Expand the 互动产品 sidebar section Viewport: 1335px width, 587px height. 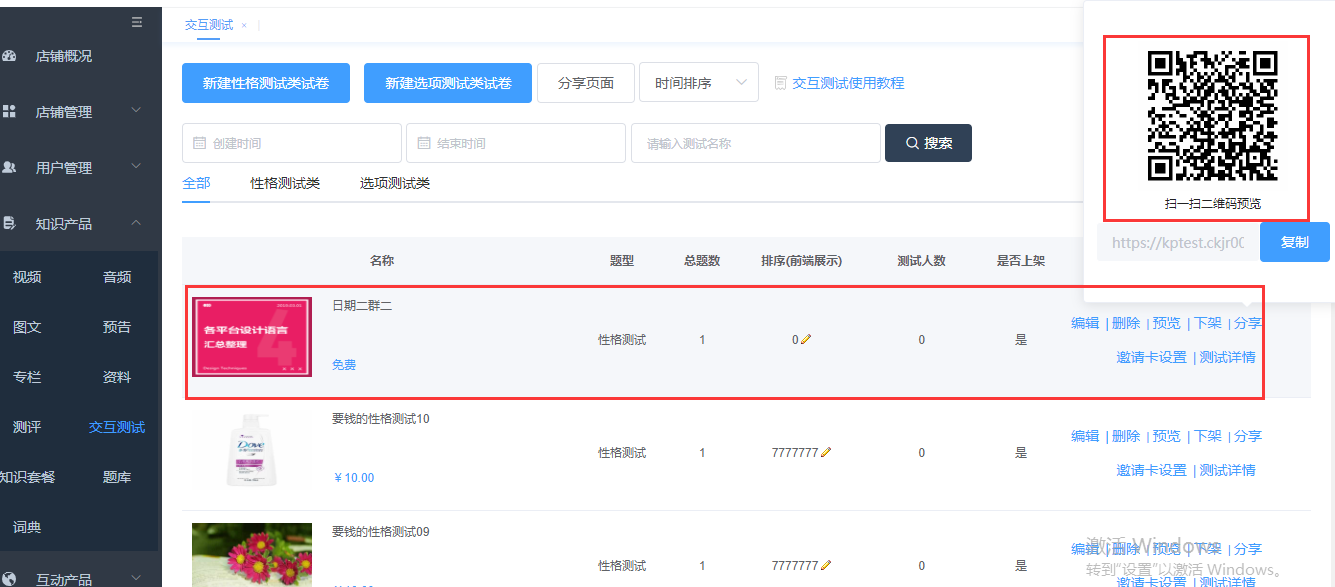coord(136,576)
